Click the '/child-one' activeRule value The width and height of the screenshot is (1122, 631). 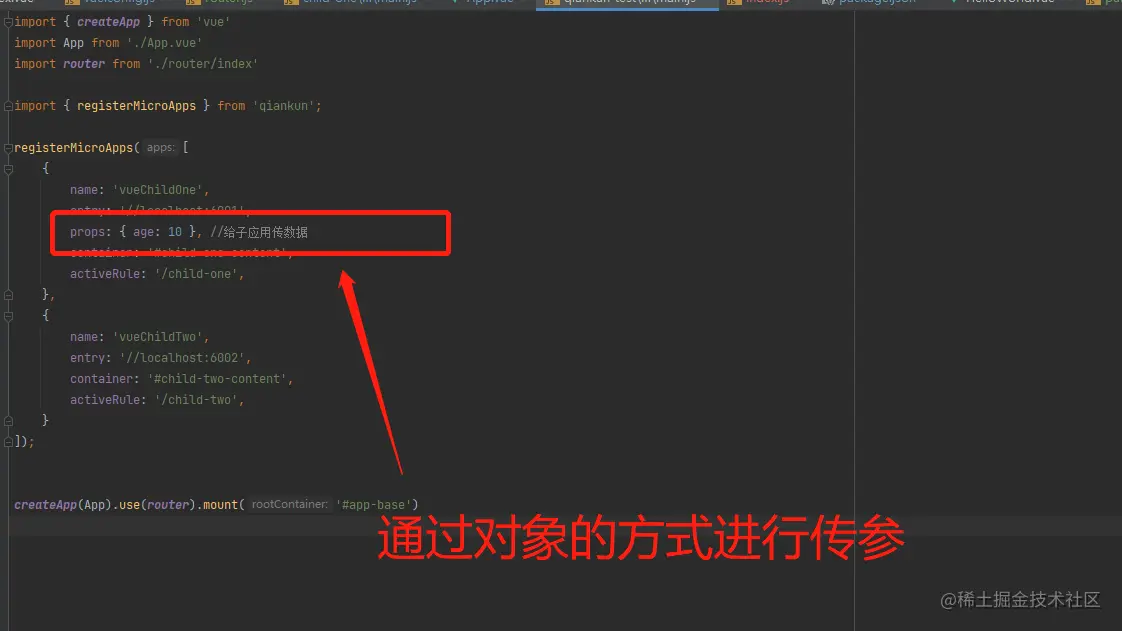(x=196, y=274)
